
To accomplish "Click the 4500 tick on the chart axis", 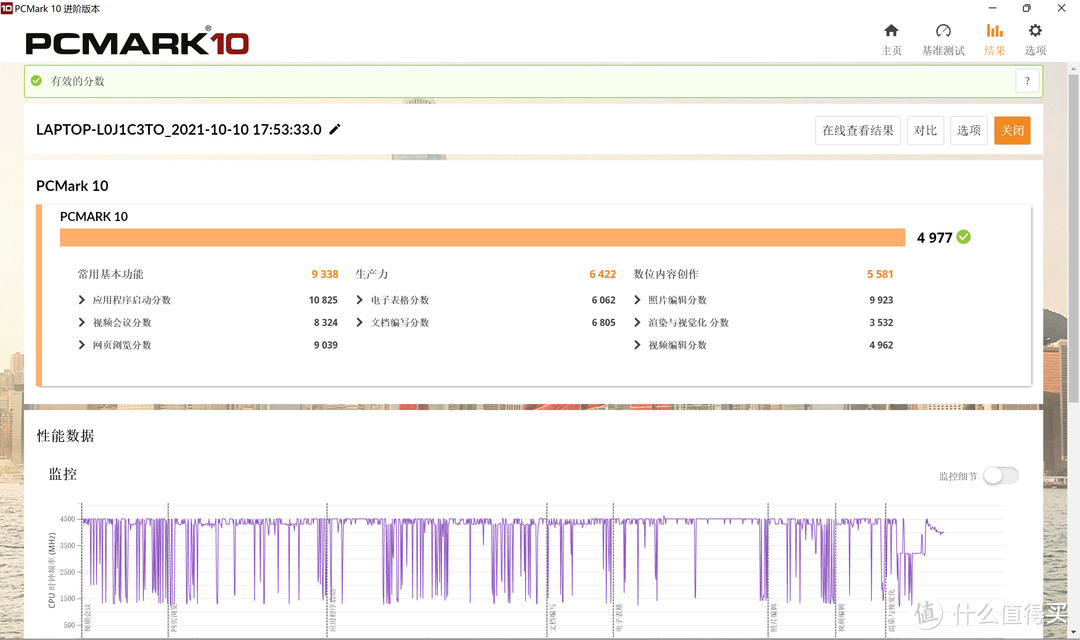I will tap(68, 519).
